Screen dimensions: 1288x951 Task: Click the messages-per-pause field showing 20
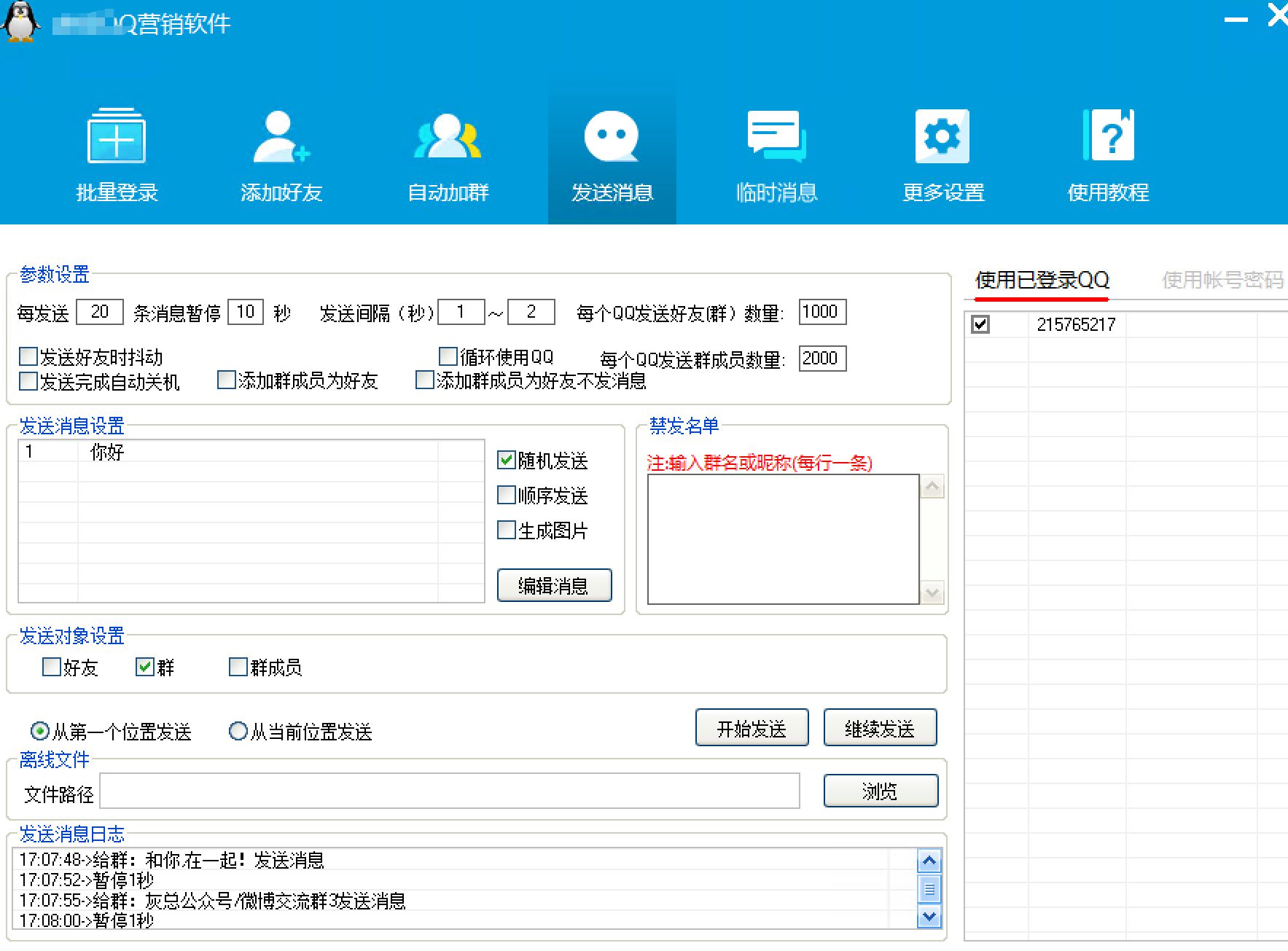coord(100,312)
